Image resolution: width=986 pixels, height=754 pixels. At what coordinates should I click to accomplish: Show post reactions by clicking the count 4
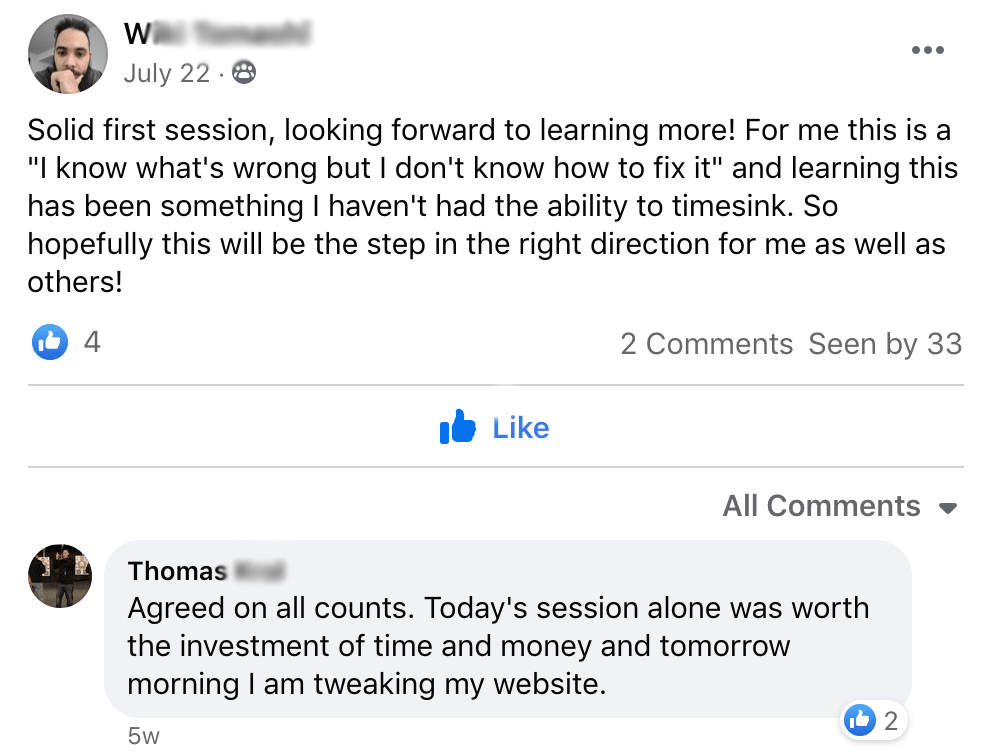point(92,343)
